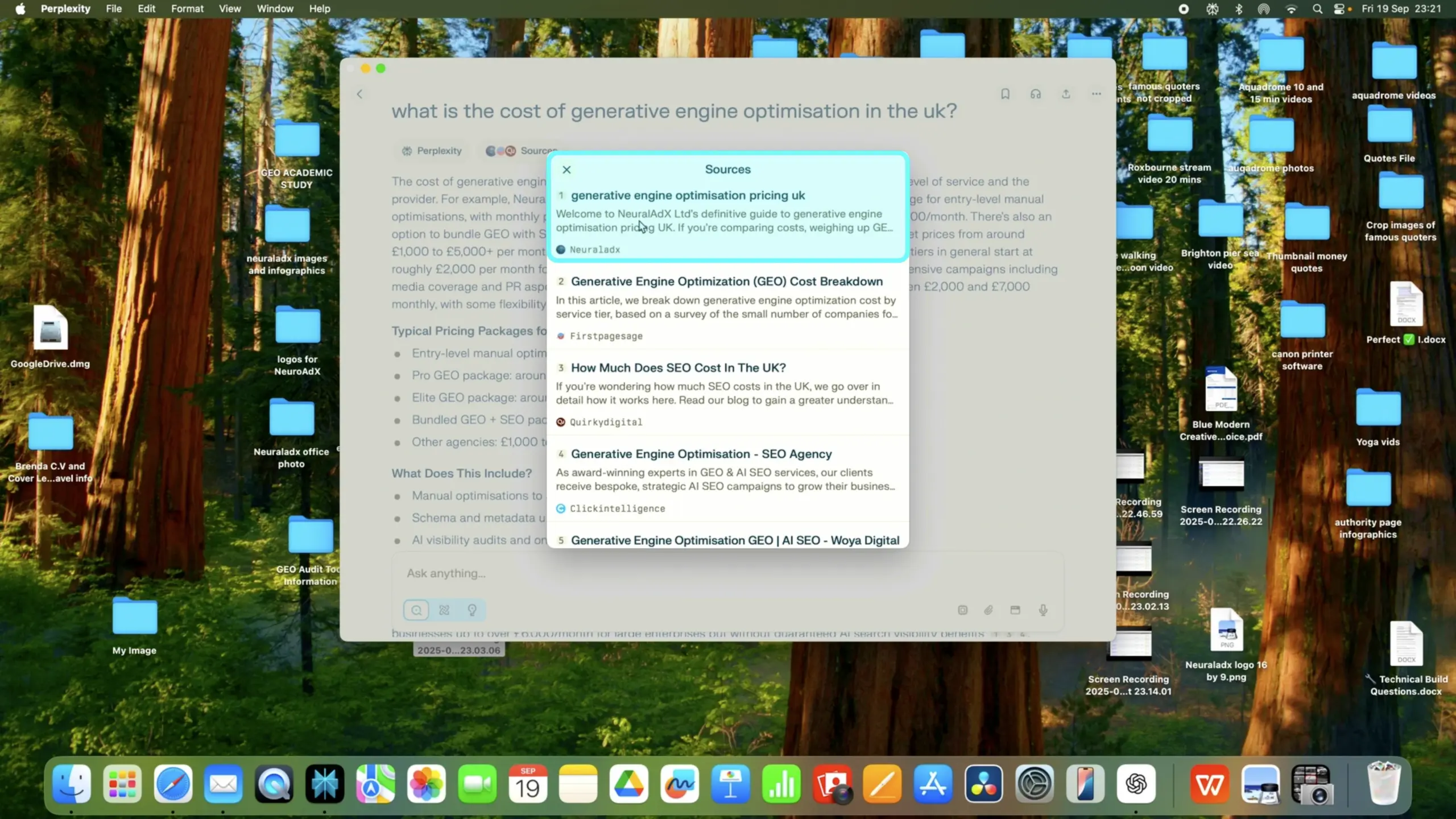Click the back arrow in Perplexity window
This screenshot has height=819, width=1456.
[359, 94]
